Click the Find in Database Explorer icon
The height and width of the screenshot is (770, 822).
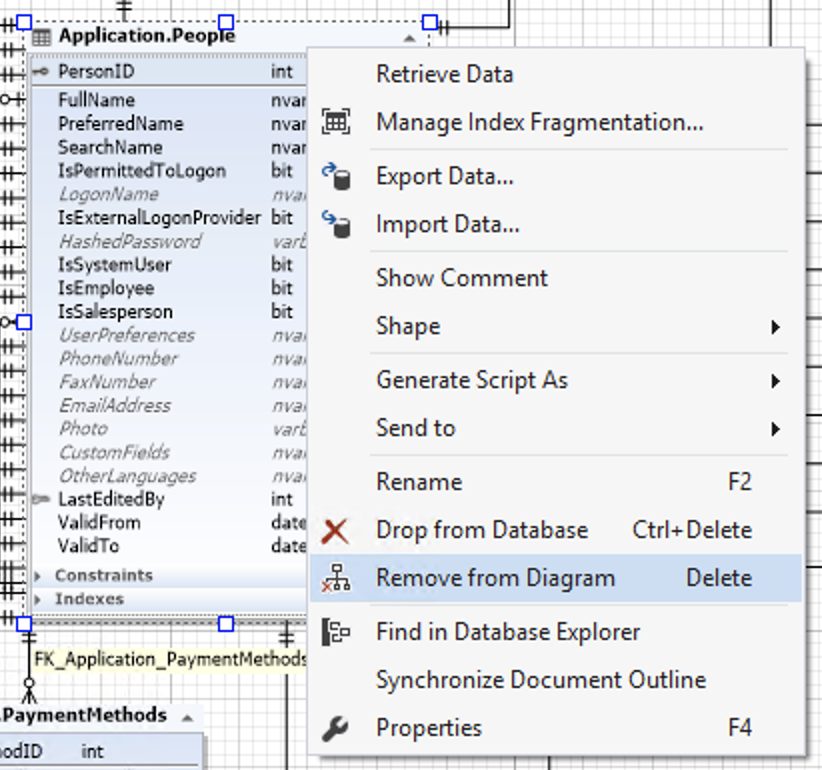(336, 632)
